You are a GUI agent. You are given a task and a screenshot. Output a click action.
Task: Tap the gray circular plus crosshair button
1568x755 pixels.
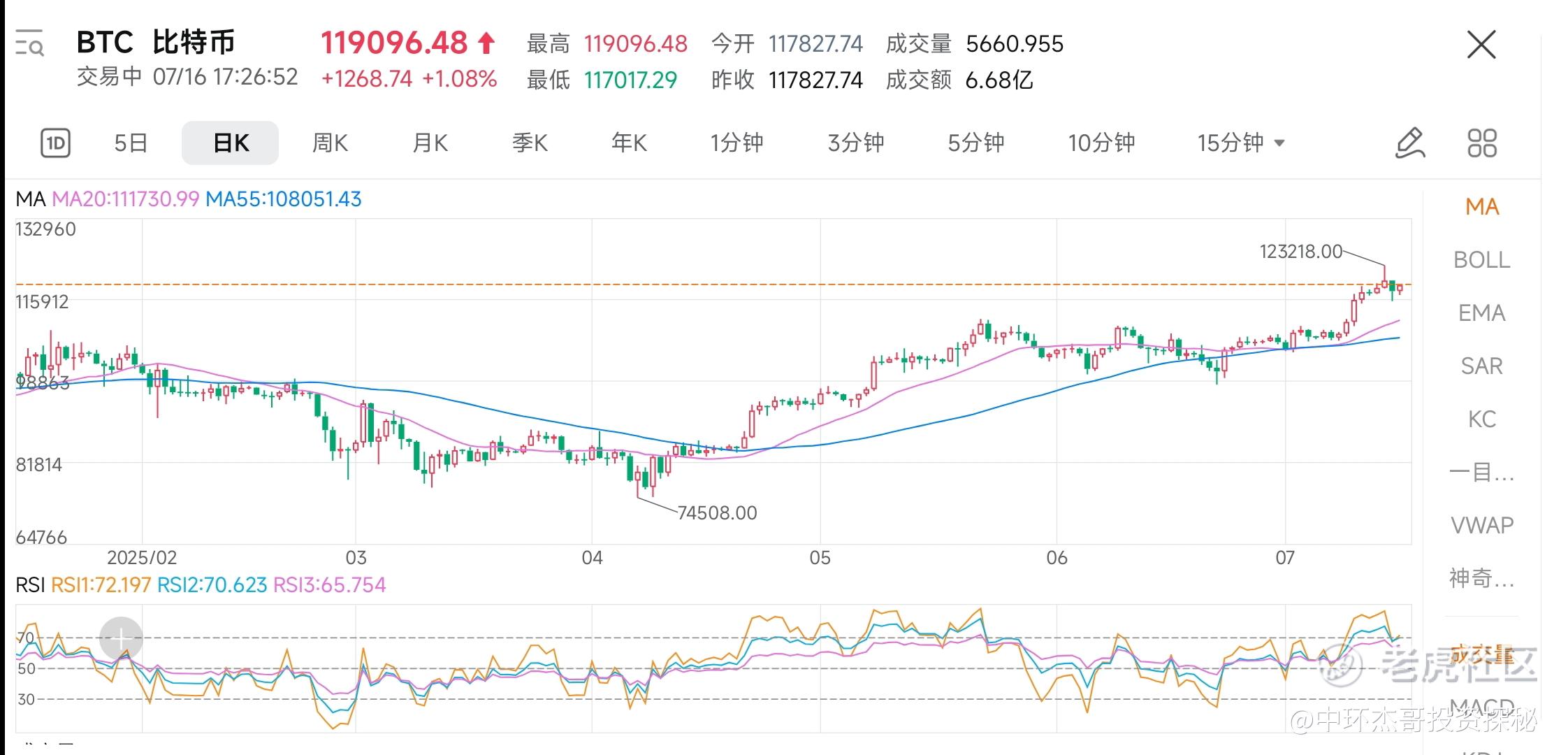[121, 638]
